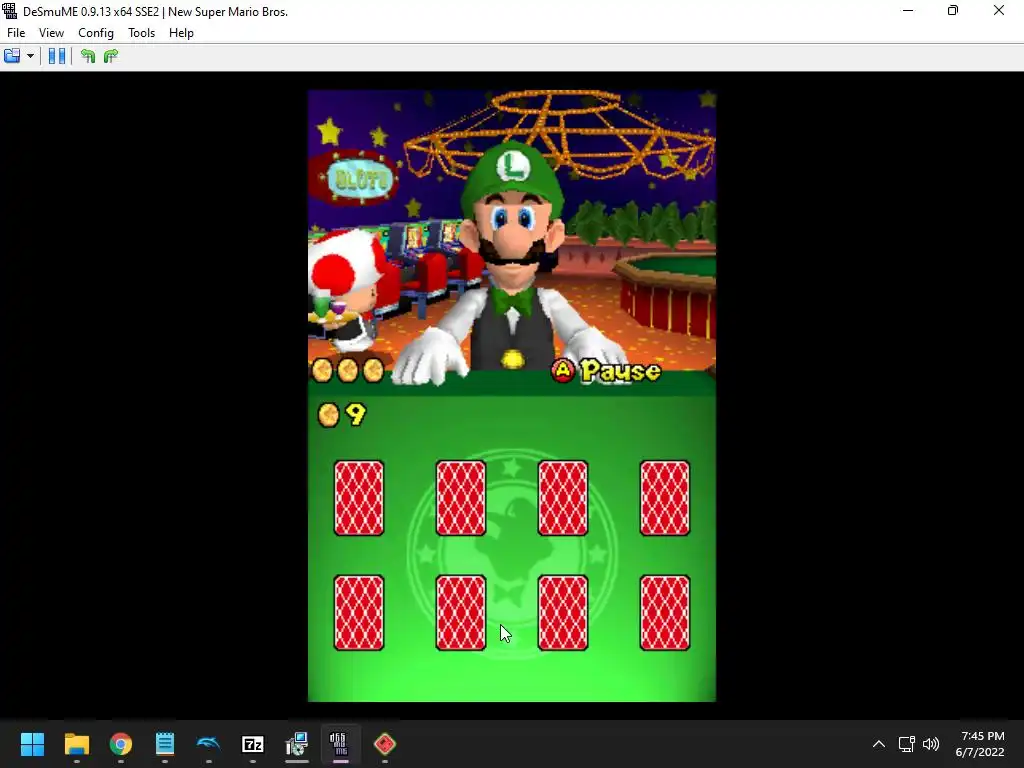Screen dimensions: 1024x768
Task: Open the File menu
Action: click(16, 33)
